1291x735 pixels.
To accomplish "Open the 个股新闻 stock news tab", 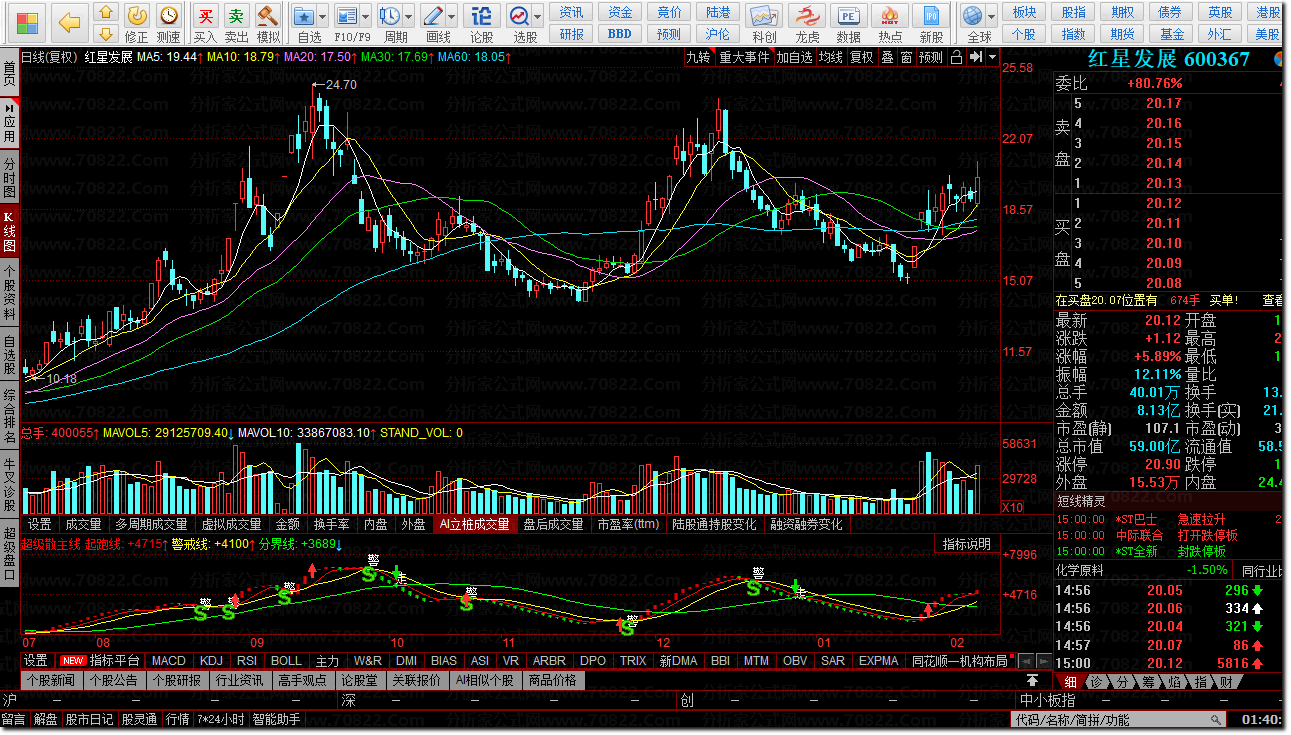I will (x=50, y=680).
